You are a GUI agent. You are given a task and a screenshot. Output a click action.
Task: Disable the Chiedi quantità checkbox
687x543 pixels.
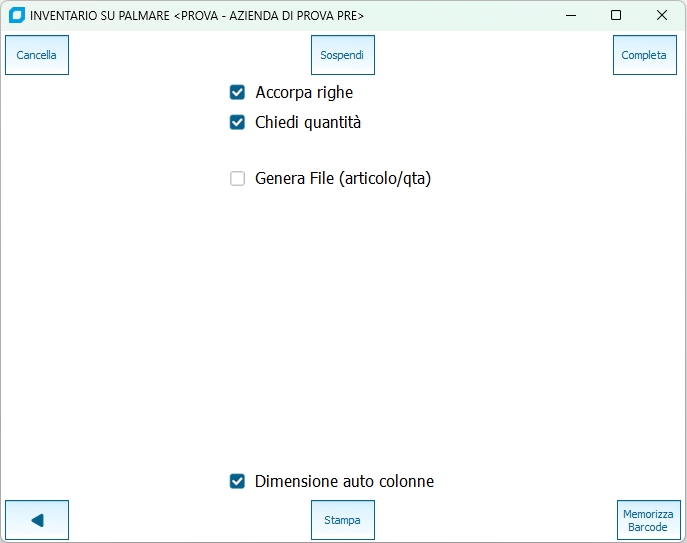[238, 123]
